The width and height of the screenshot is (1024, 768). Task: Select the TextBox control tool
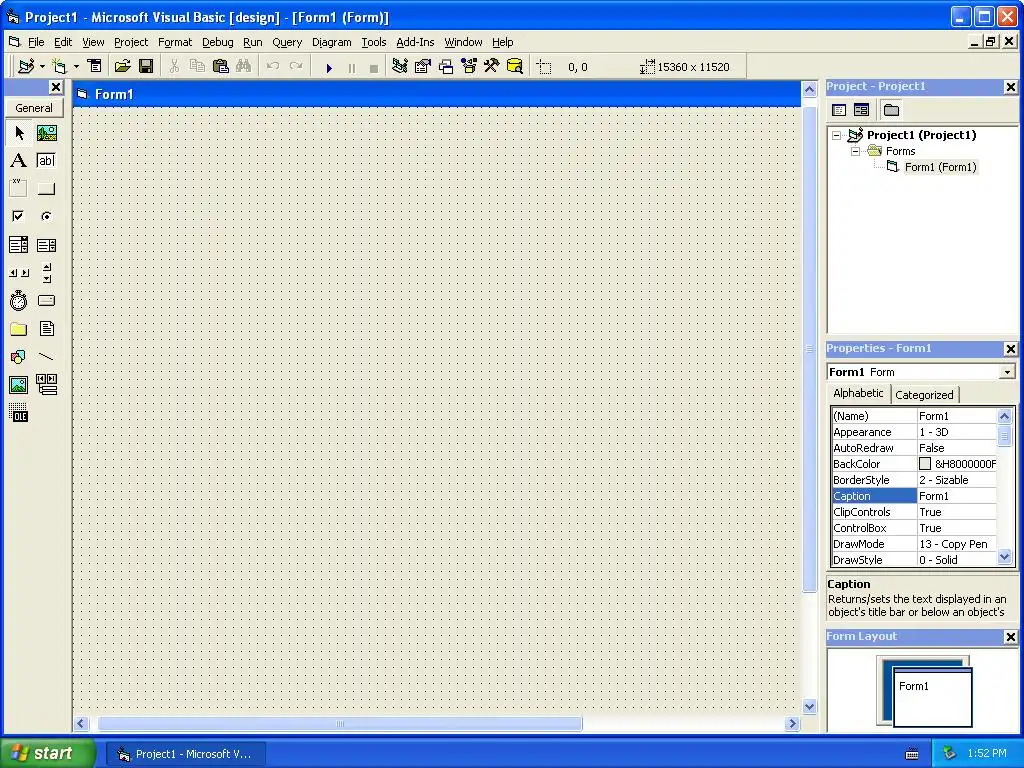click(x=46, y=161)
